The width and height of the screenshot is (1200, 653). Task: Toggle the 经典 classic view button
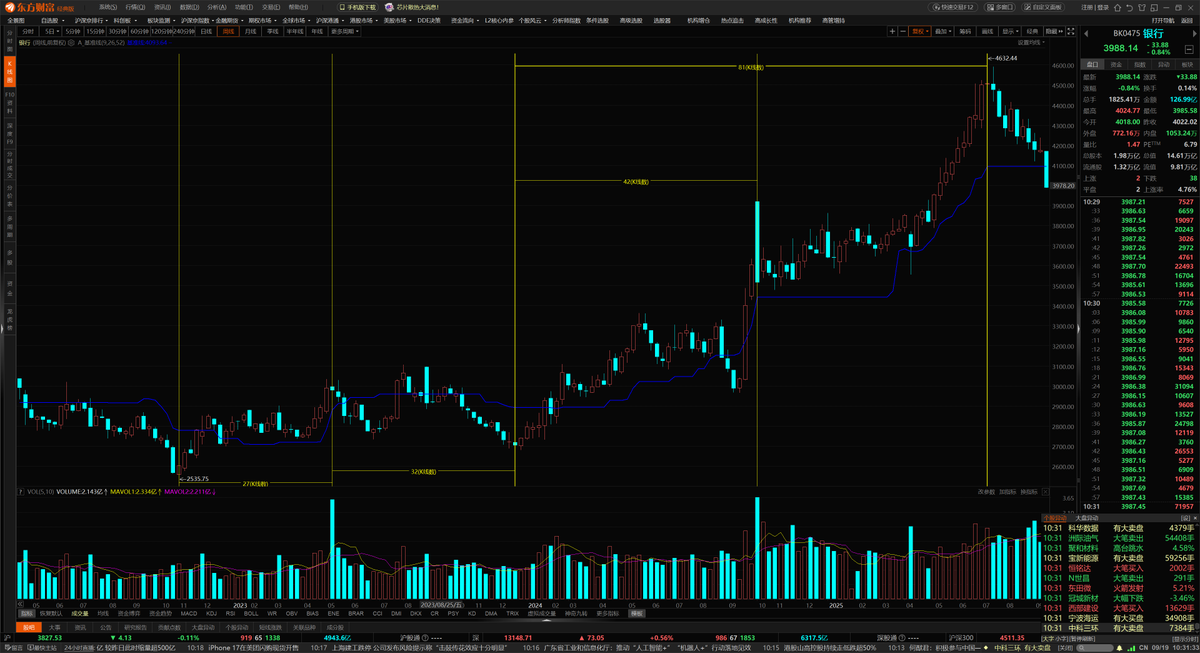tap(1033, 31)
